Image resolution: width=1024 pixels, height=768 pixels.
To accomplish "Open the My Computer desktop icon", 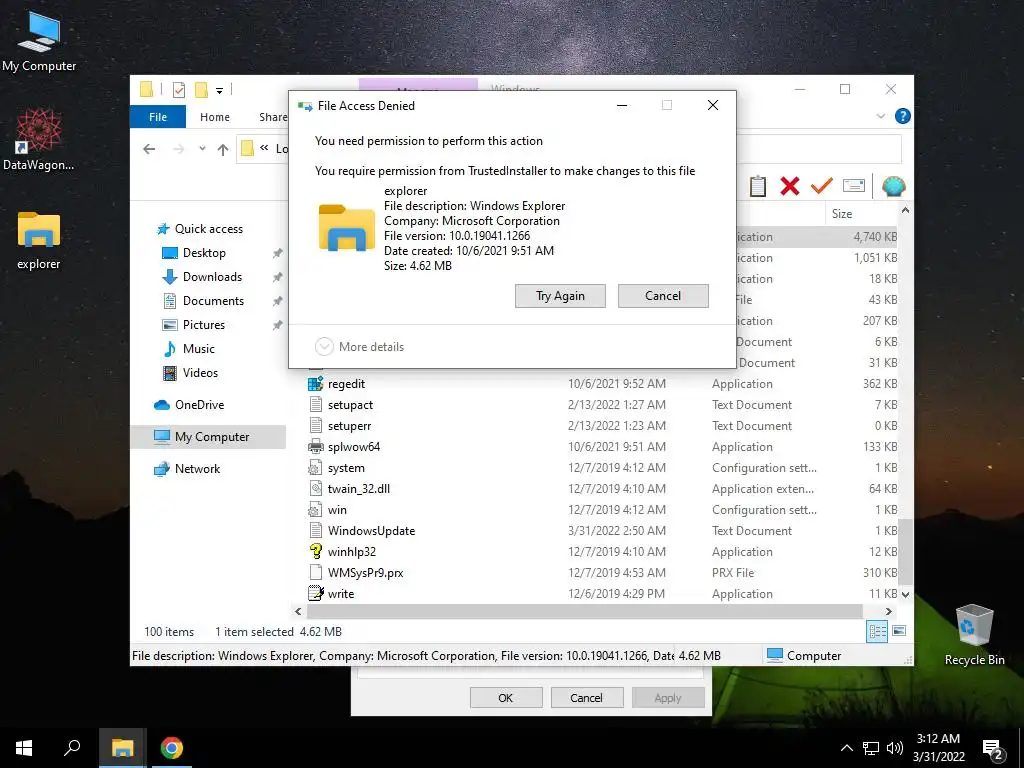I will click(x=39, y=42).
